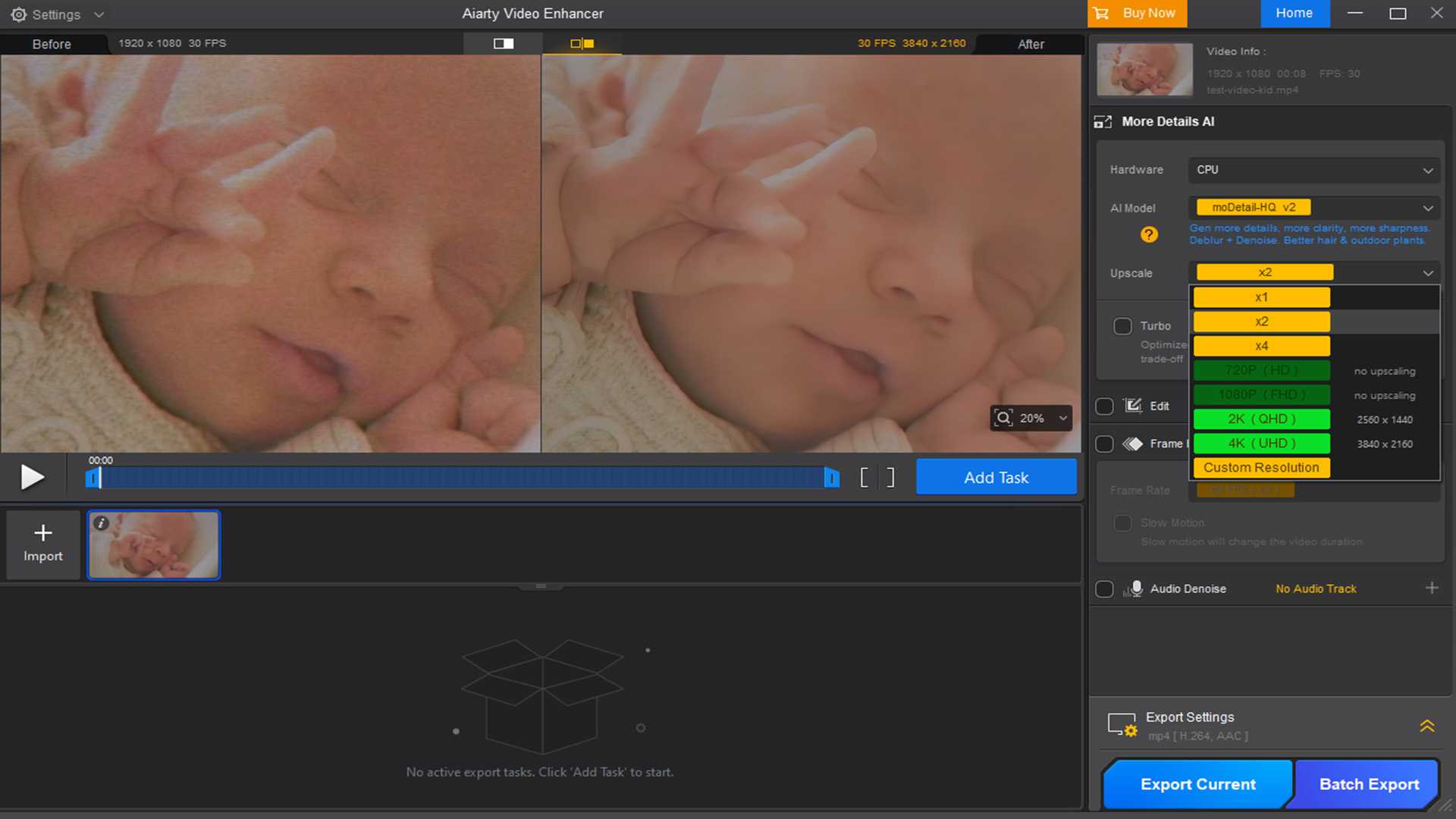The width and height of the screenshot is (1456, 819).
Task: Select the split before-after view icon
Action: tap(582, 43)
